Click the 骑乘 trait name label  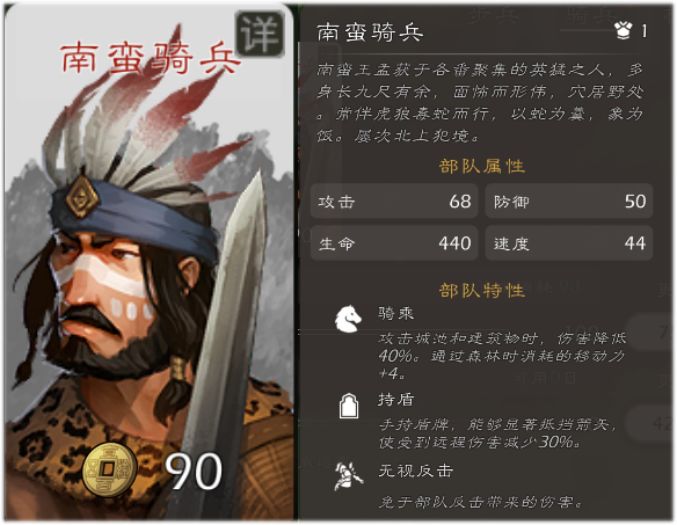[396, 313]
